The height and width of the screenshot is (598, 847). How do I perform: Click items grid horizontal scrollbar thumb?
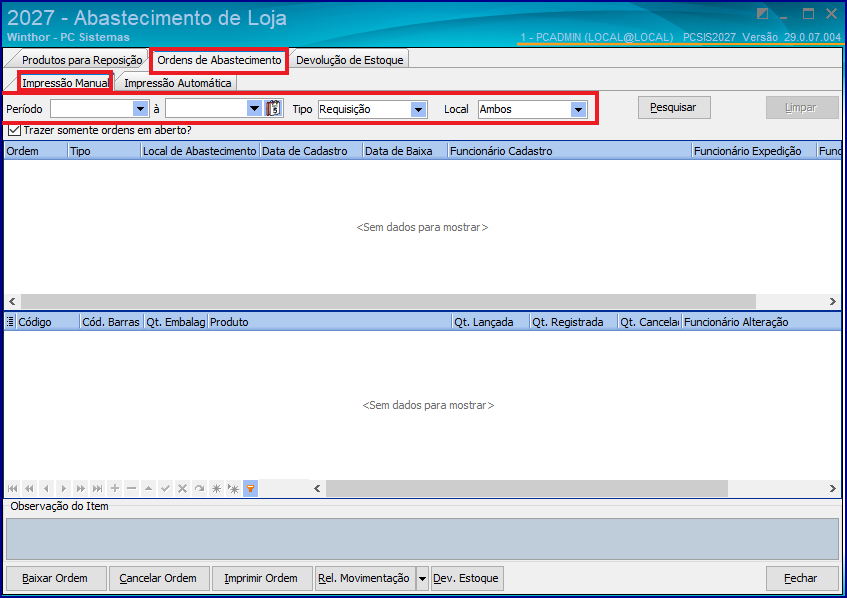click(x=527, y=488)
